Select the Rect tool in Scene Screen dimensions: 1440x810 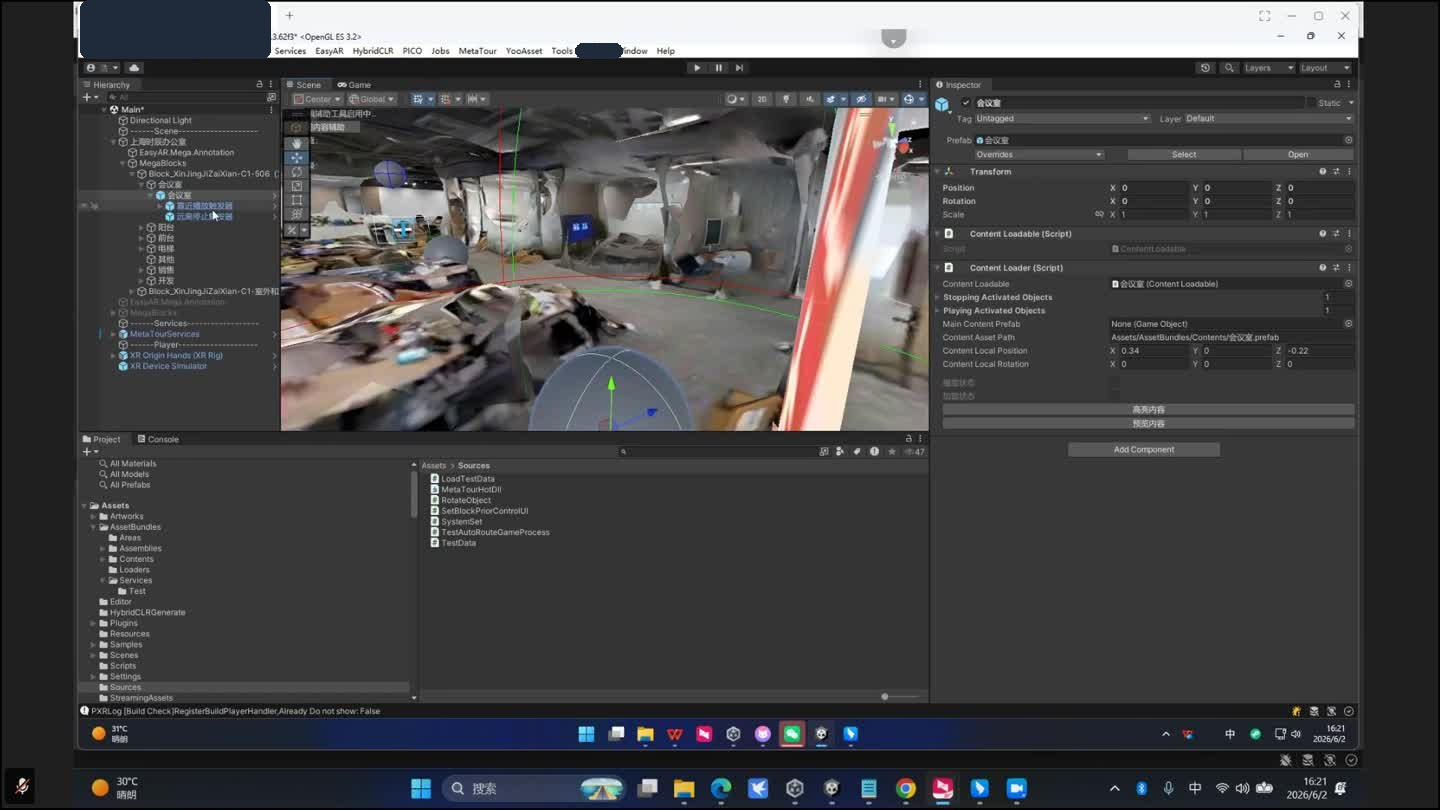click(297, 200)
